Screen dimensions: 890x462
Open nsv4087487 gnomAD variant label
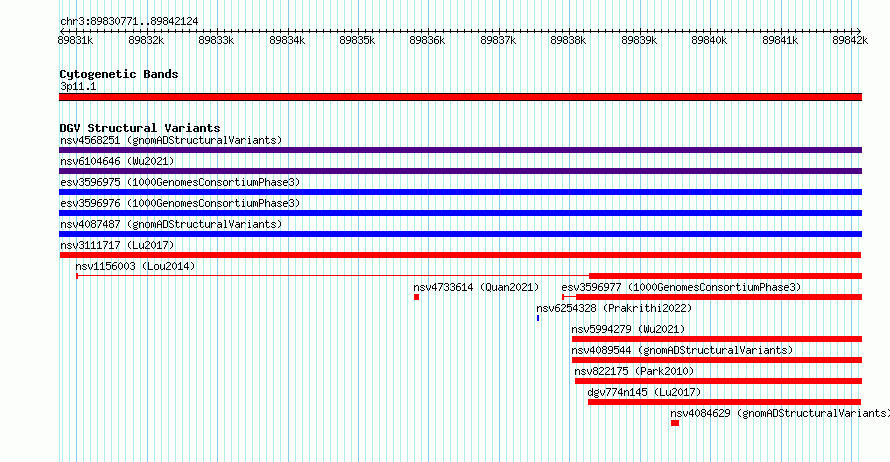pyautogui.click(x=171, y=224)
